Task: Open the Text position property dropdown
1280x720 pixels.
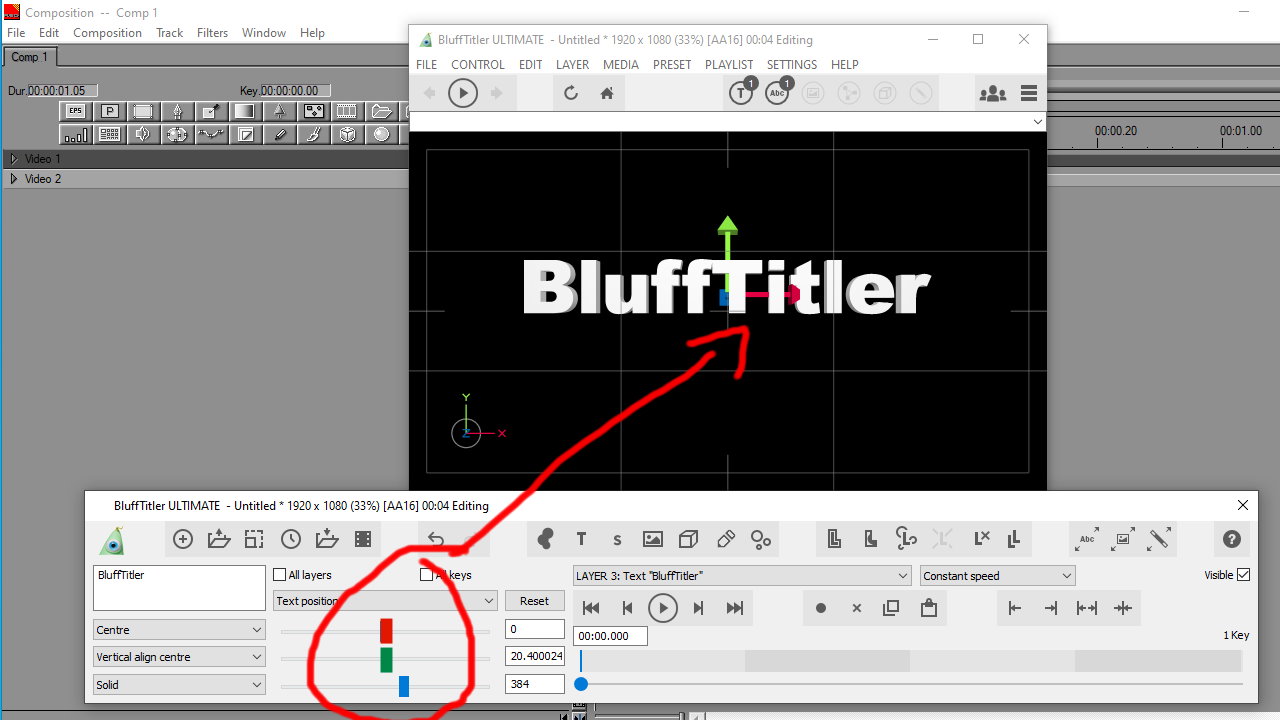Action: (x=386, y=601)
